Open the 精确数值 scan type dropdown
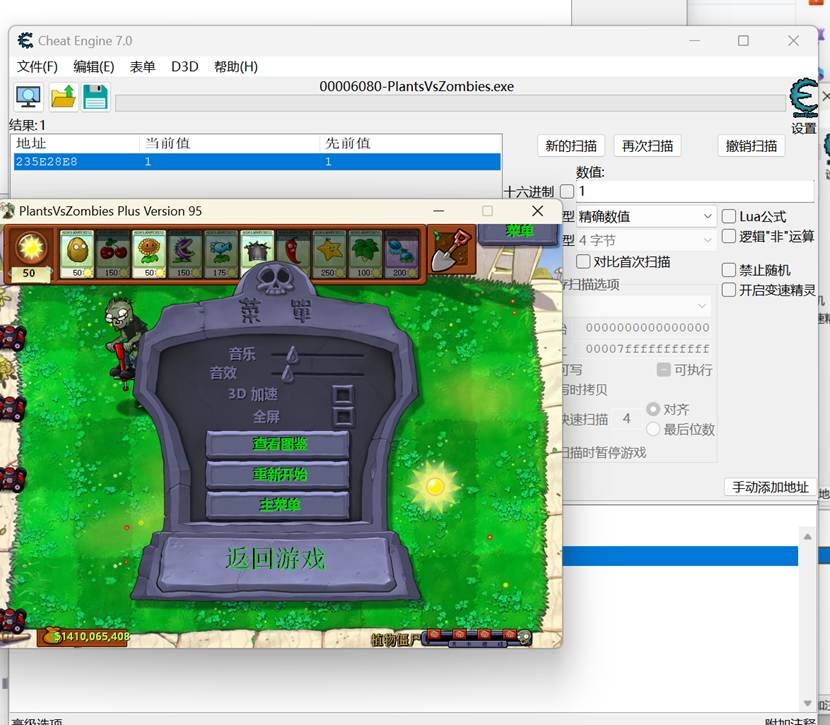830x725 pixels. pyautogui.click(x=646, y=216)
